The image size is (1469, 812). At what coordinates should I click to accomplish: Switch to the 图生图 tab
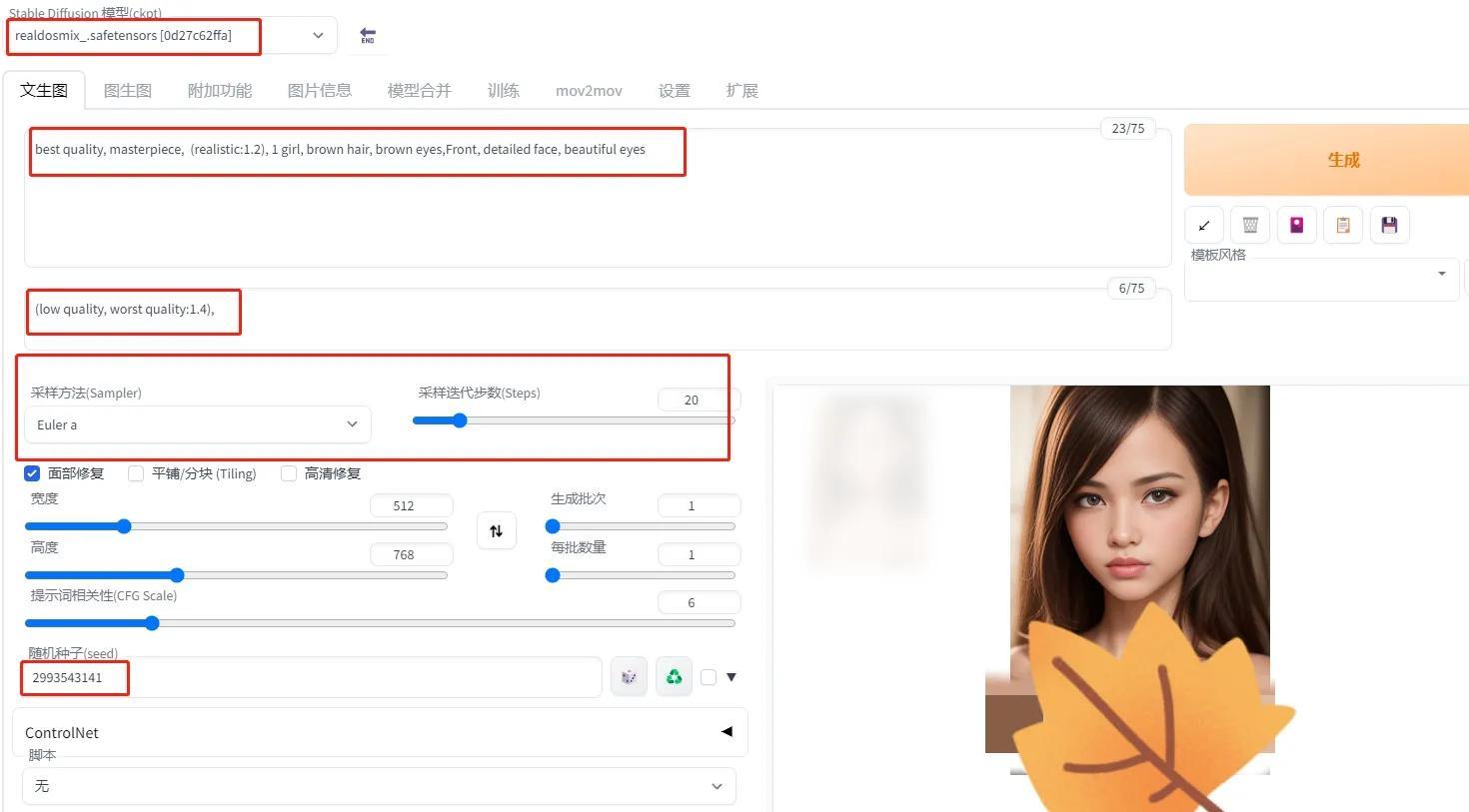pos(127,90)
